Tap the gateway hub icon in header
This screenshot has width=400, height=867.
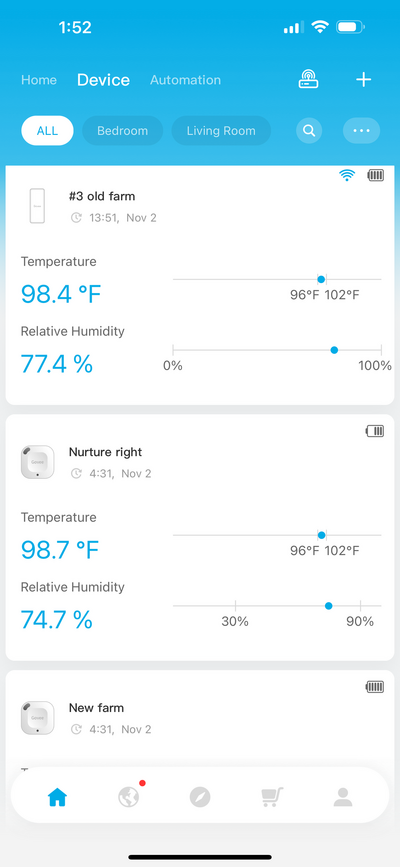point(308,80)
